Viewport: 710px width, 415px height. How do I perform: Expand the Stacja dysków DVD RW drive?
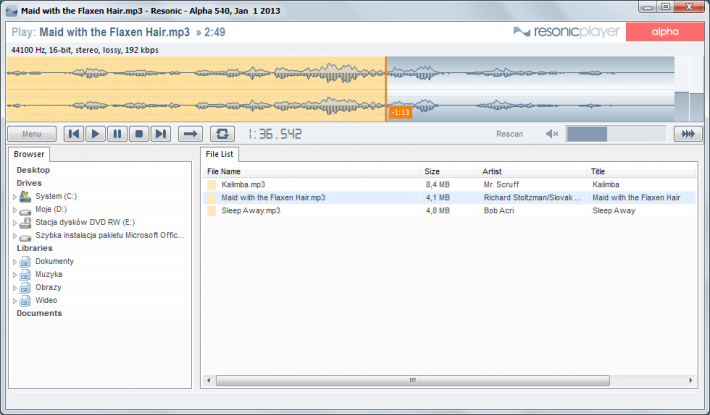[x=14, y=223]
